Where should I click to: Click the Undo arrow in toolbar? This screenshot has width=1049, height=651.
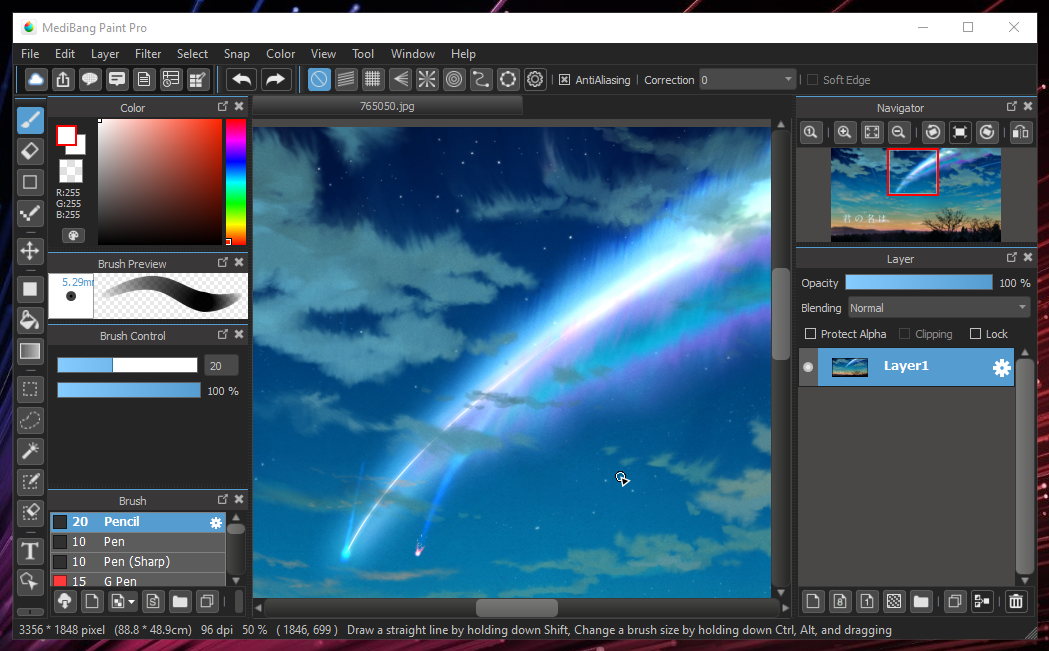tap(242, 80)
